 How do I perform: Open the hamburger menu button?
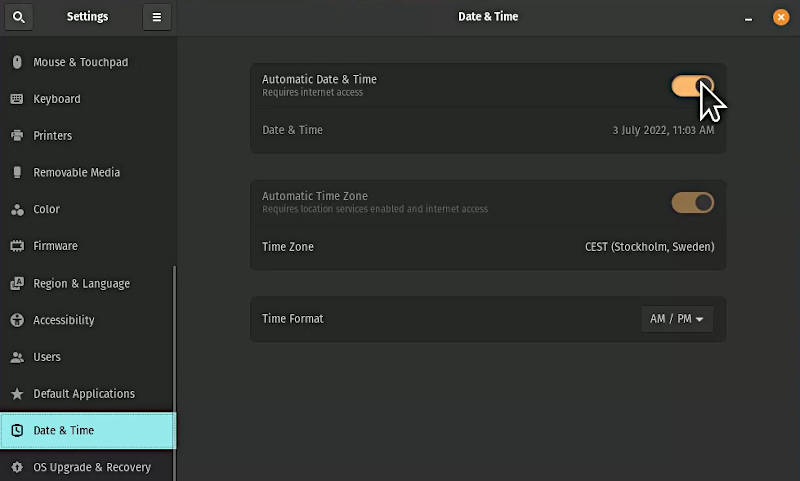tap(157, 17)
